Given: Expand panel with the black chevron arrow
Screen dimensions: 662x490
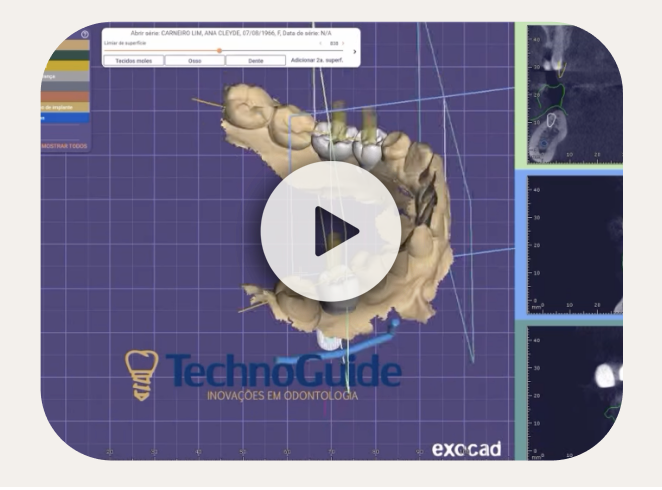Looking at the screenshot, I should pos(355,51).
